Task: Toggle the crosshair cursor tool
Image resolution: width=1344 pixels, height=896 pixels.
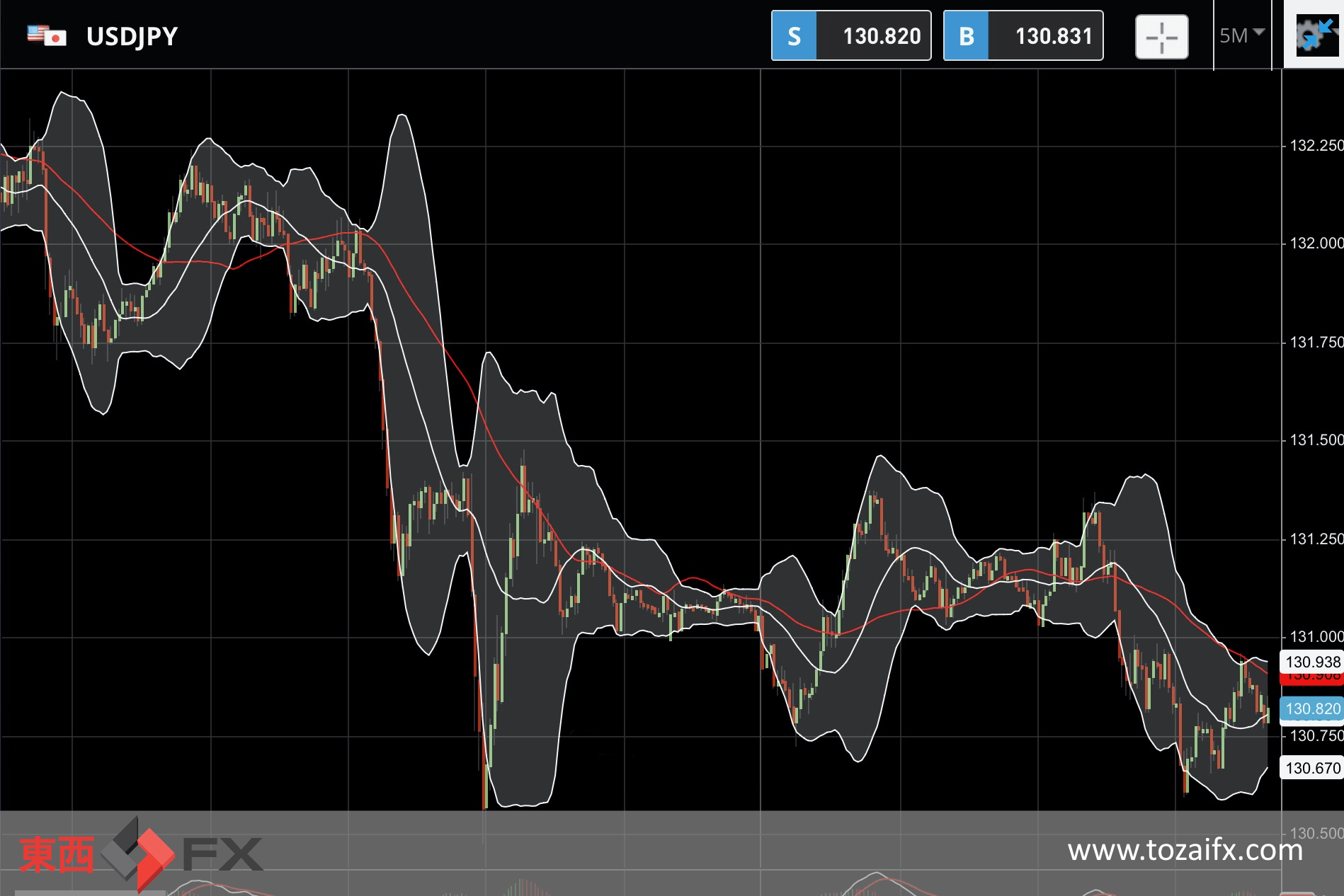Action: click(1161, 37)
